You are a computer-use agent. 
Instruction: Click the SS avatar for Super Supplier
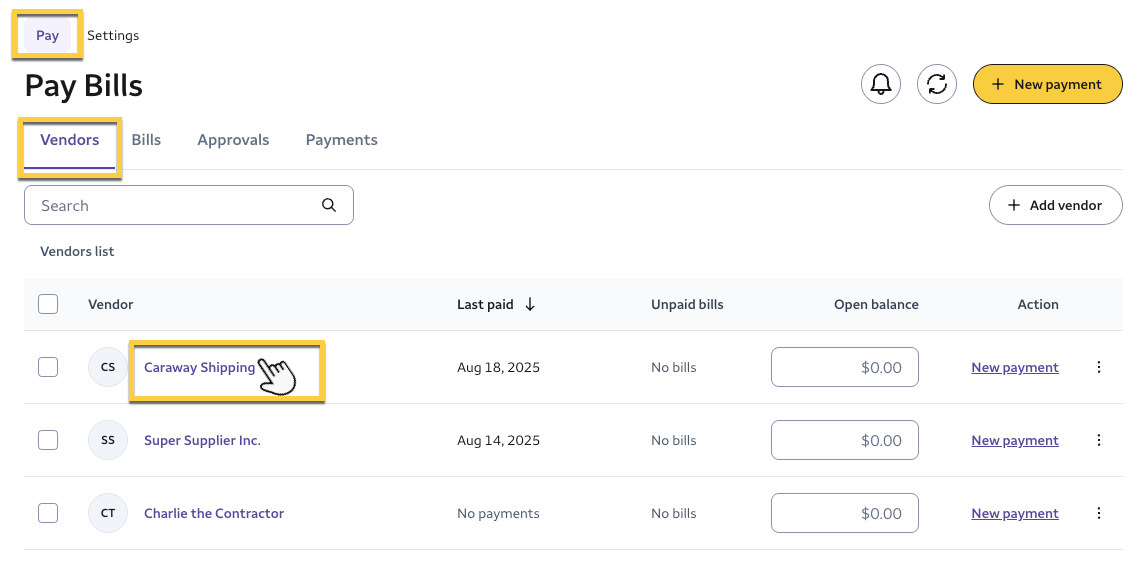[108, 440]
